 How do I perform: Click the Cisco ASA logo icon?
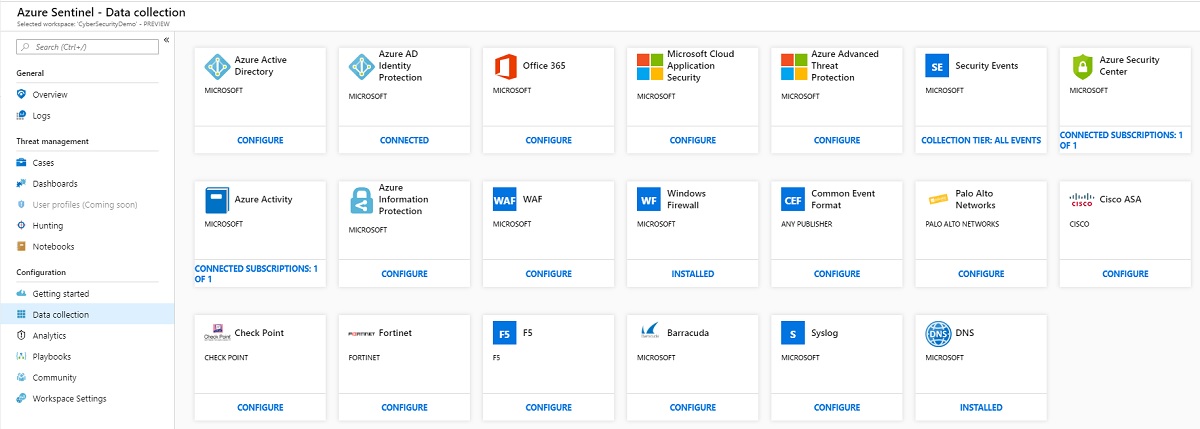pos(1081,200)
